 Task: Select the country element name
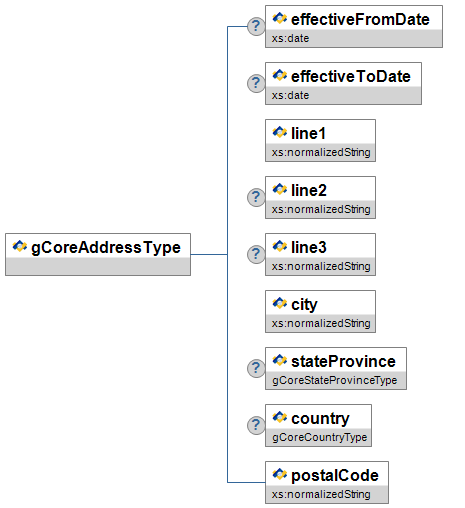(x=320, y=419)
